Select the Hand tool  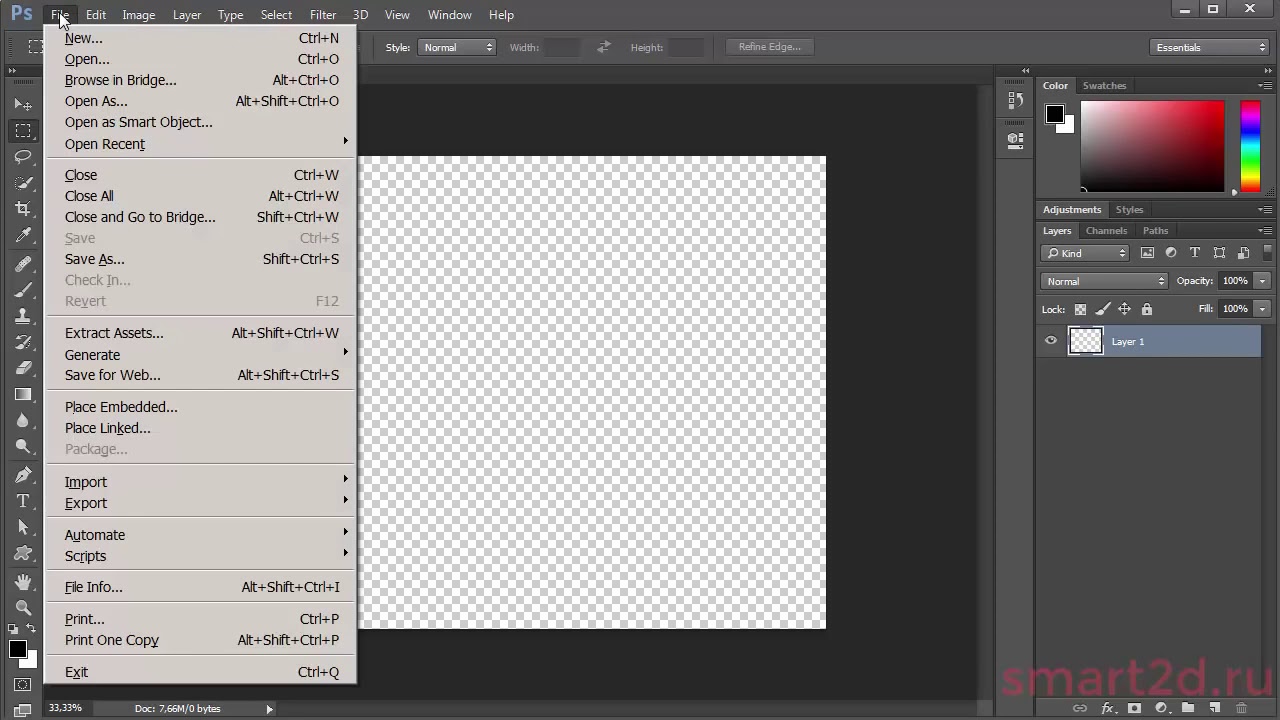[23, 582]
